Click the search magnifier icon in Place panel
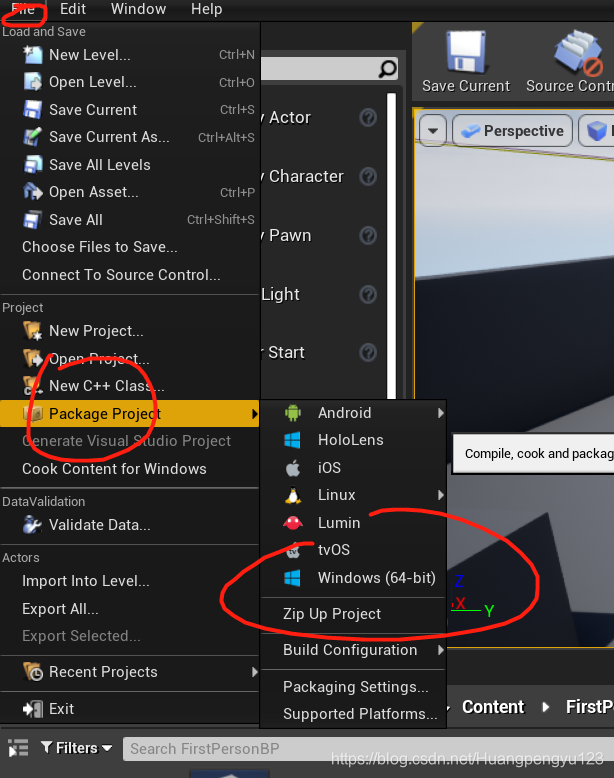614x778 pixels. [388, 68]
